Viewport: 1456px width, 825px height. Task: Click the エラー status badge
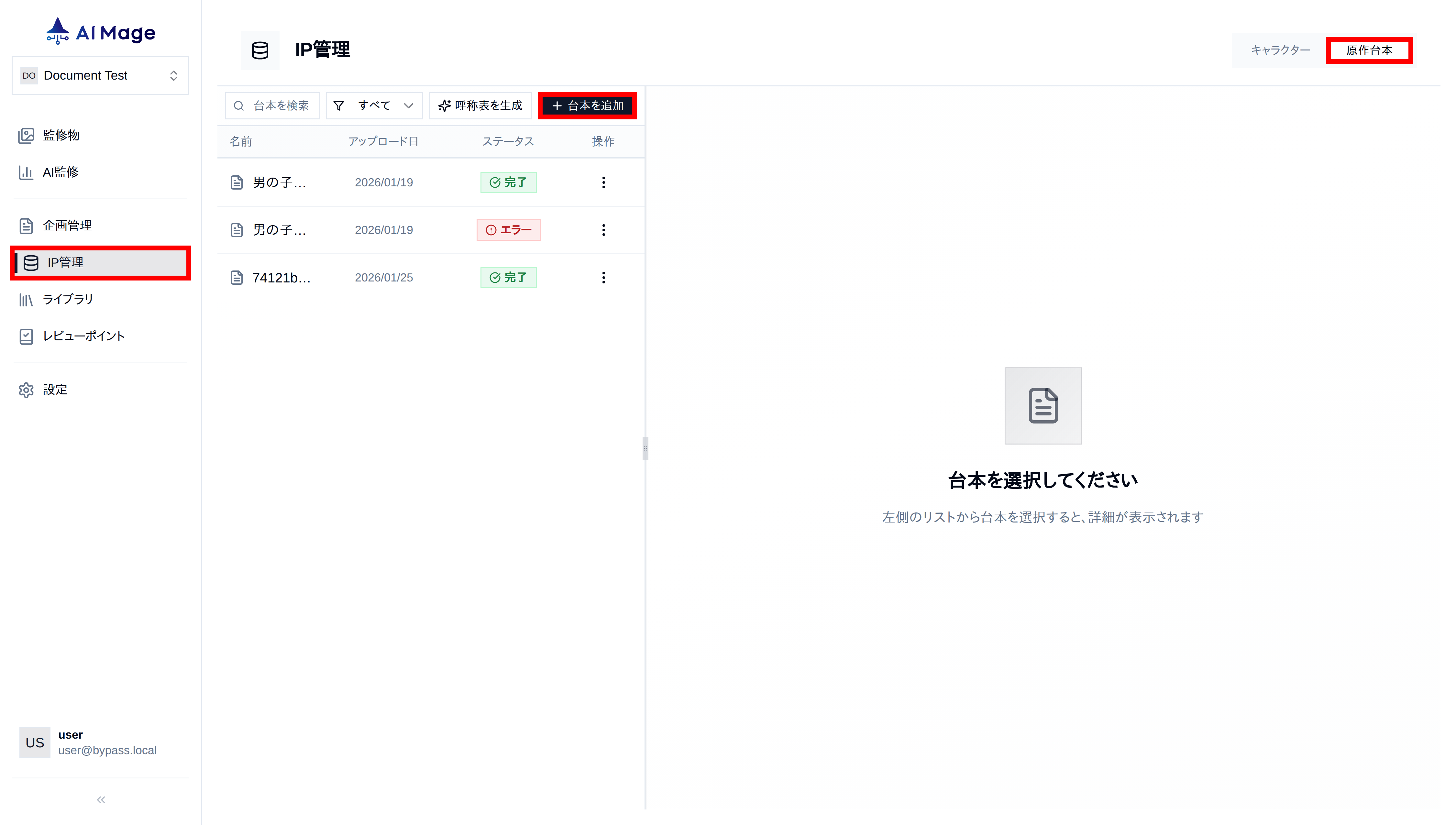pos(508,230)
